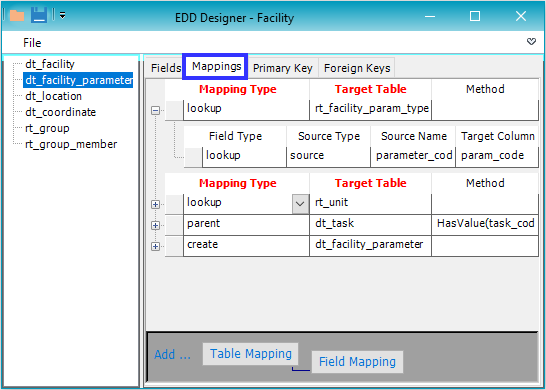This screenshot has height=390, width=546.
Task: Switch to the Primary Key tab
Action: pos(282,68)
